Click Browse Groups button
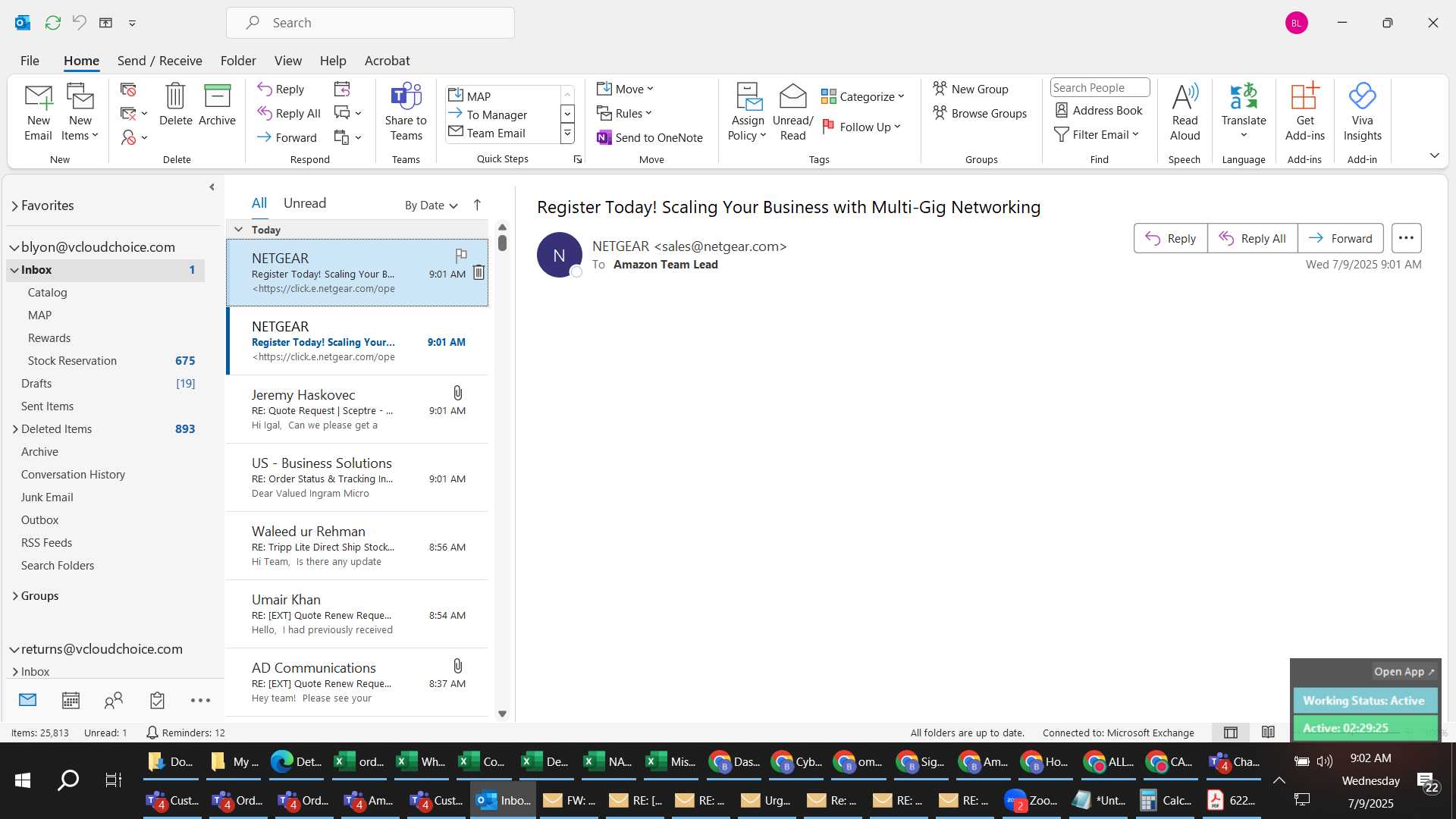 click(979, 113)
